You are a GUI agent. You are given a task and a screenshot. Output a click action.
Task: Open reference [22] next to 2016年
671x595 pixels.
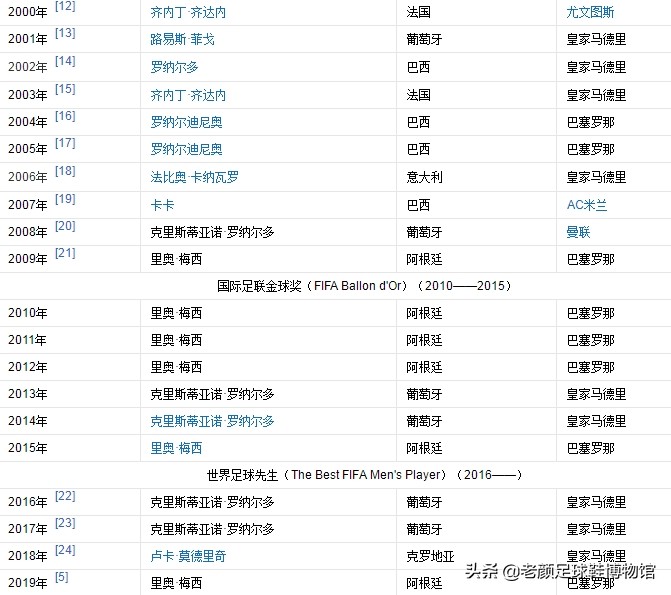coord(65,496)
